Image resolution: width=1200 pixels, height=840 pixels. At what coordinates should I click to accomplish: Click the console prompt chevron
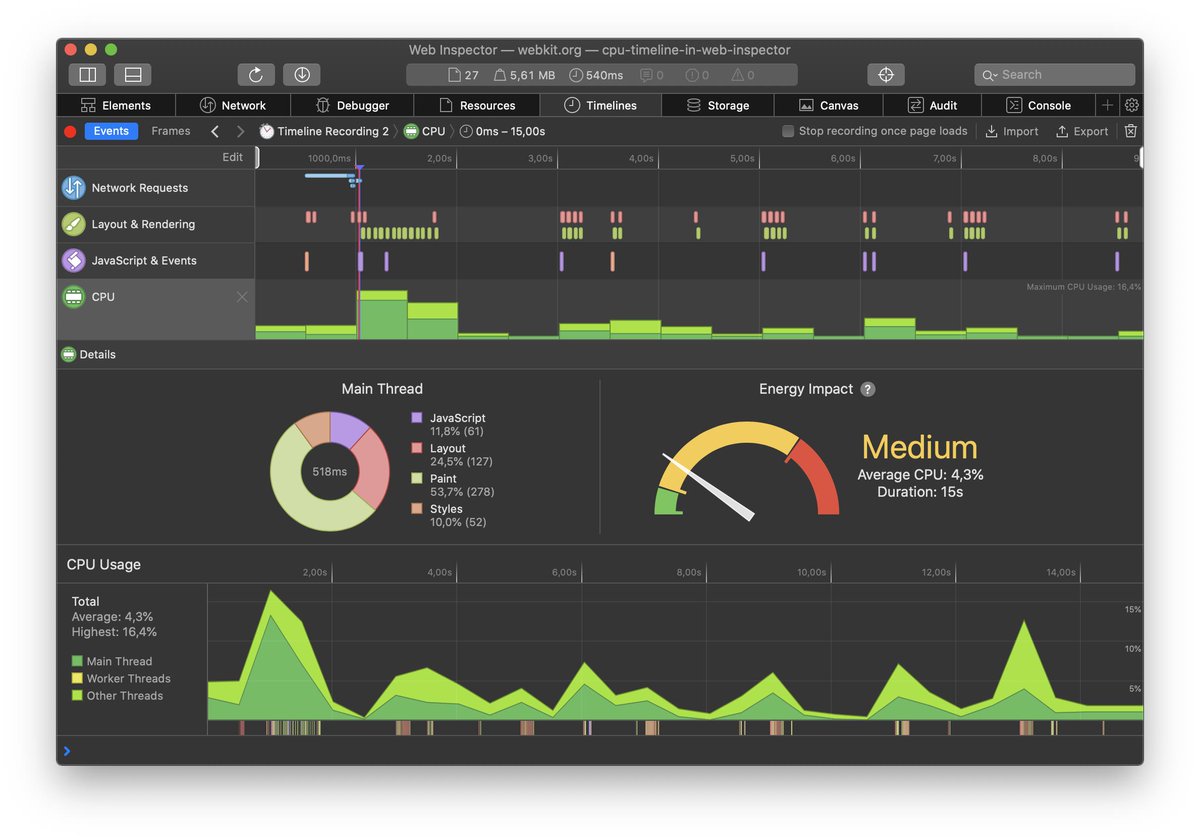67,750
